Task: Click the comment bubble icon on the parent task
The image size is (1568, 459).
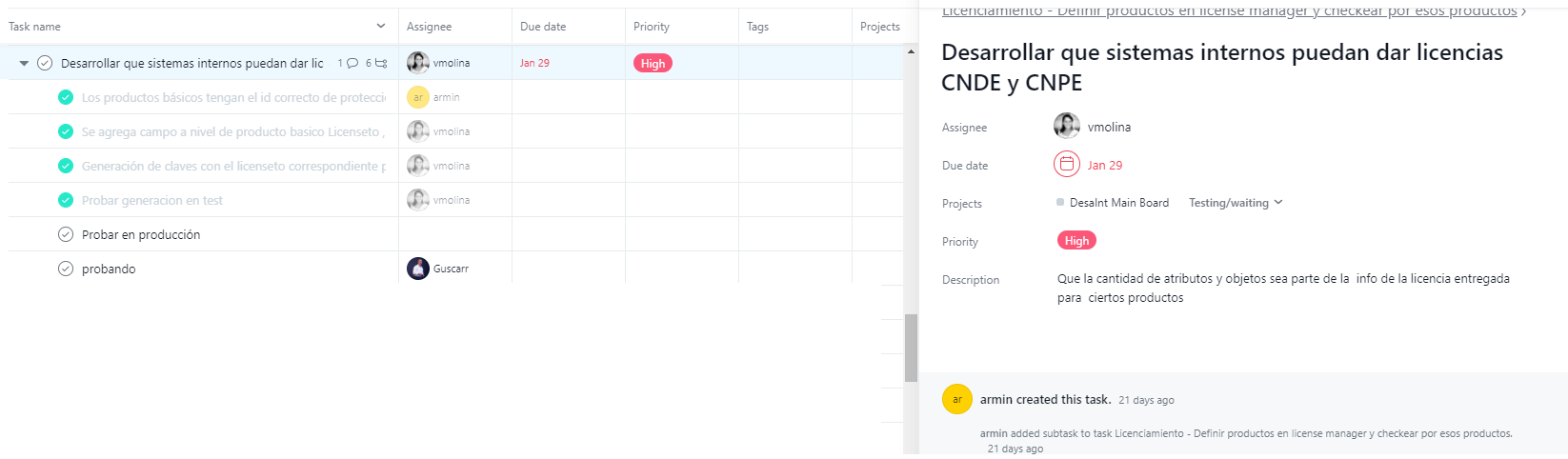Action: point(352,63)
